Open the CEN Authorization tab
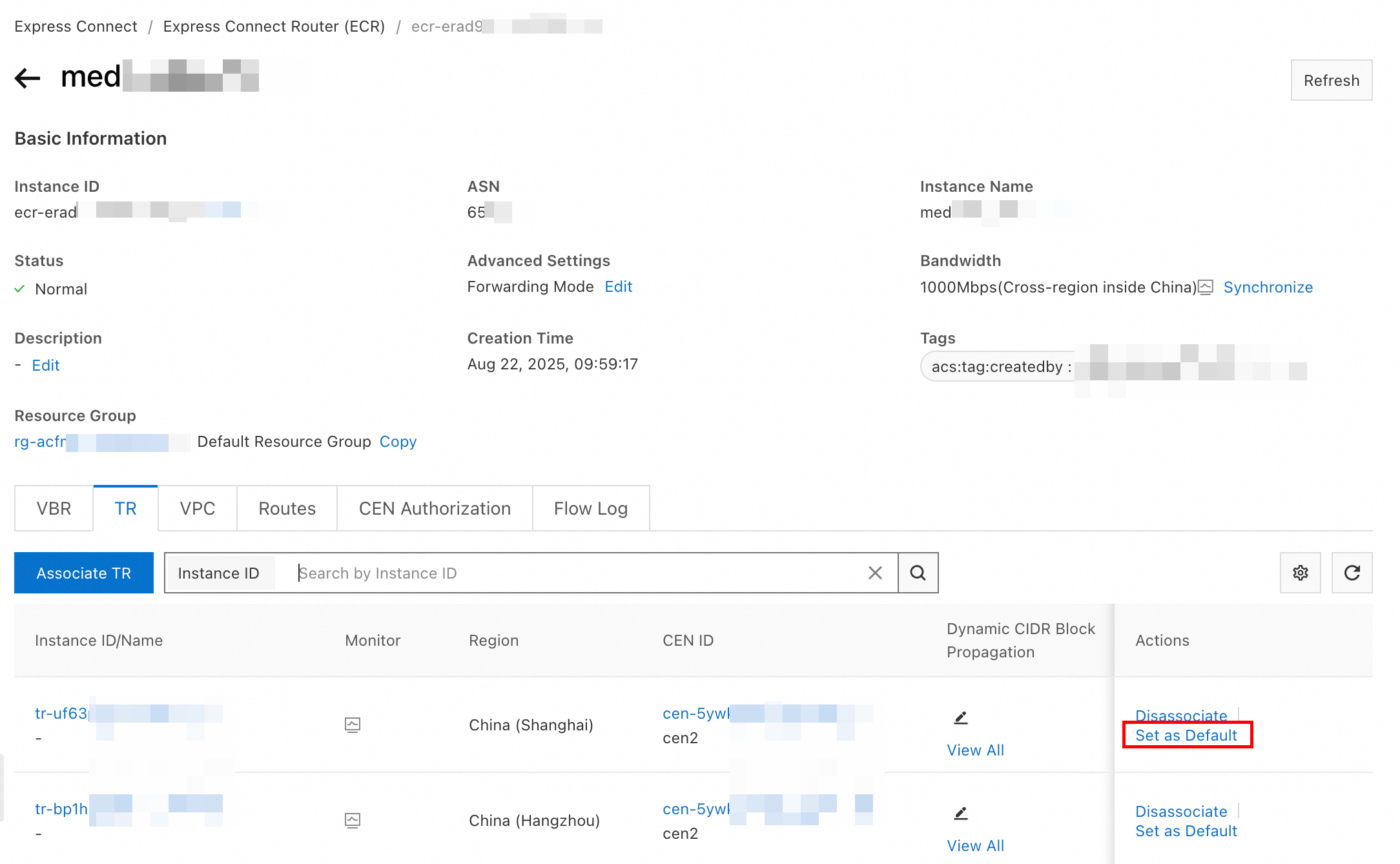The height and width of the screenshot is (864, 1400). click(435, 509)
